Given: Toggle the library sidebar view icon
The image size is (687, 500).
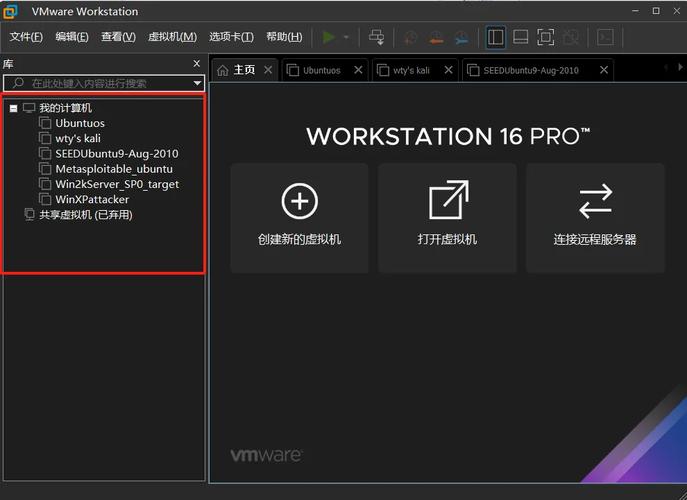Looking at the screenshot, I should [x=496, y=37].
